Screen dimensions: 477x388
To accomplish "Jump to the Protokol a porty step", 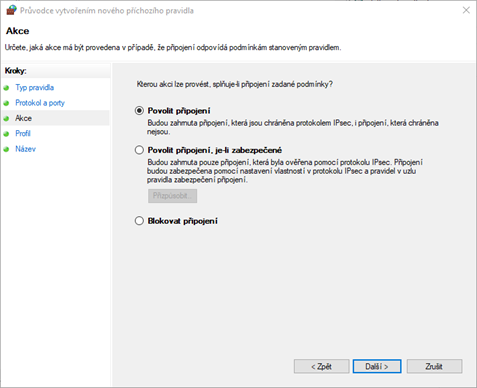I will click(40, 103).
